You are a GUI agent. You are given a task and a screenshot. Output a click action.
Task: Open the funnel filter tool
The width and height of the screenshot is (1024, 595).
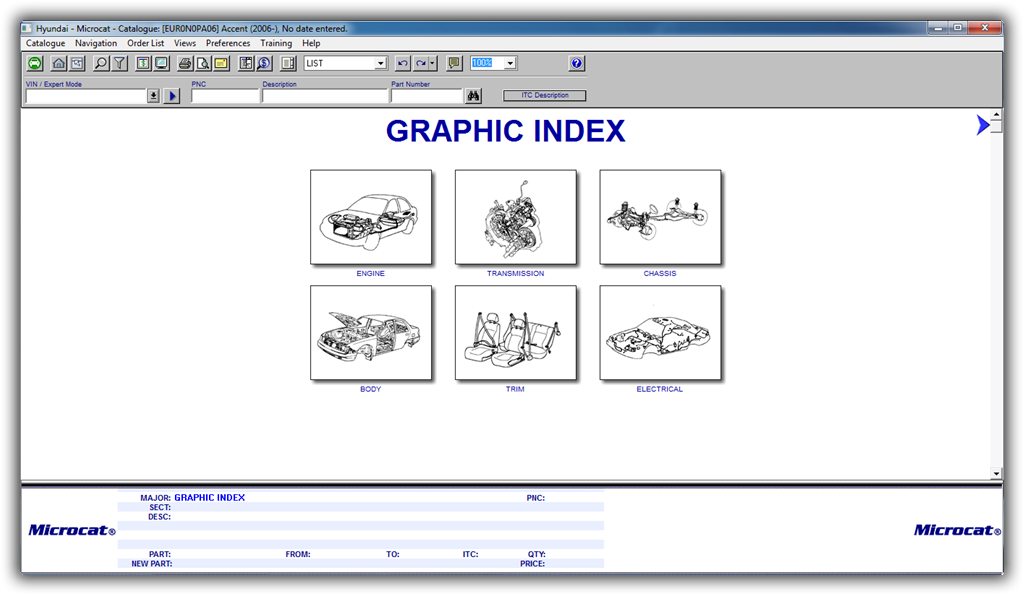[120, 63]
